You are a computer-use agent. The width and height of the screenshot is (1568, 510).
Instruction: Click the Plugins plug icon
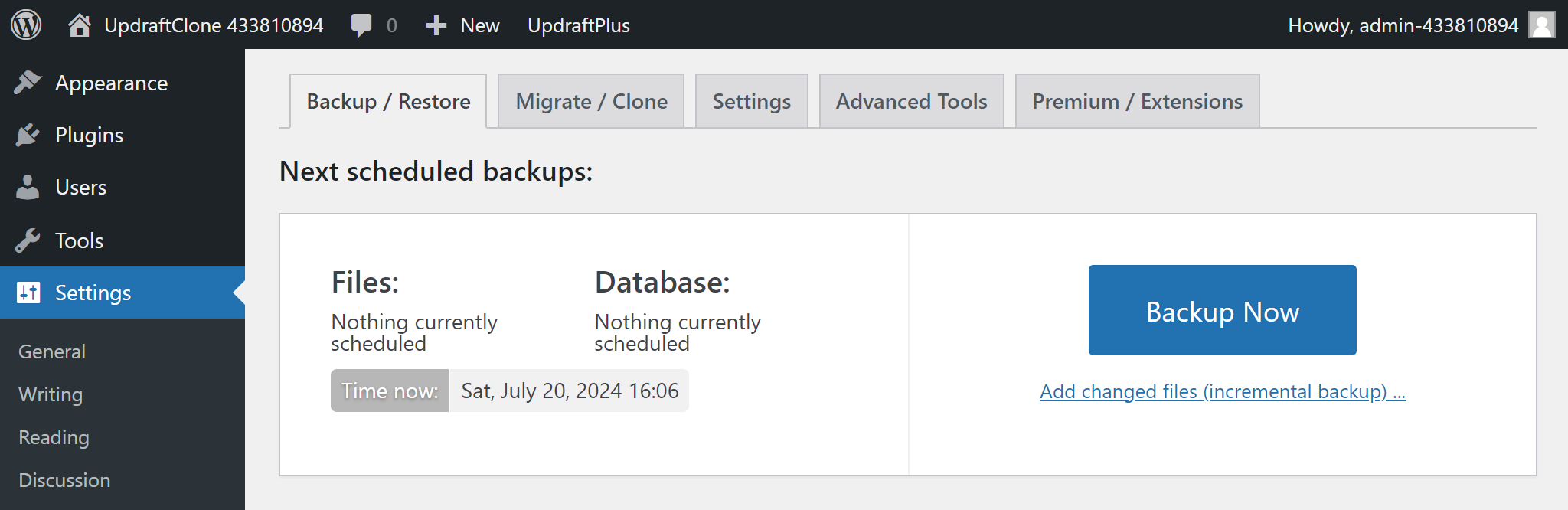point(28,135)
